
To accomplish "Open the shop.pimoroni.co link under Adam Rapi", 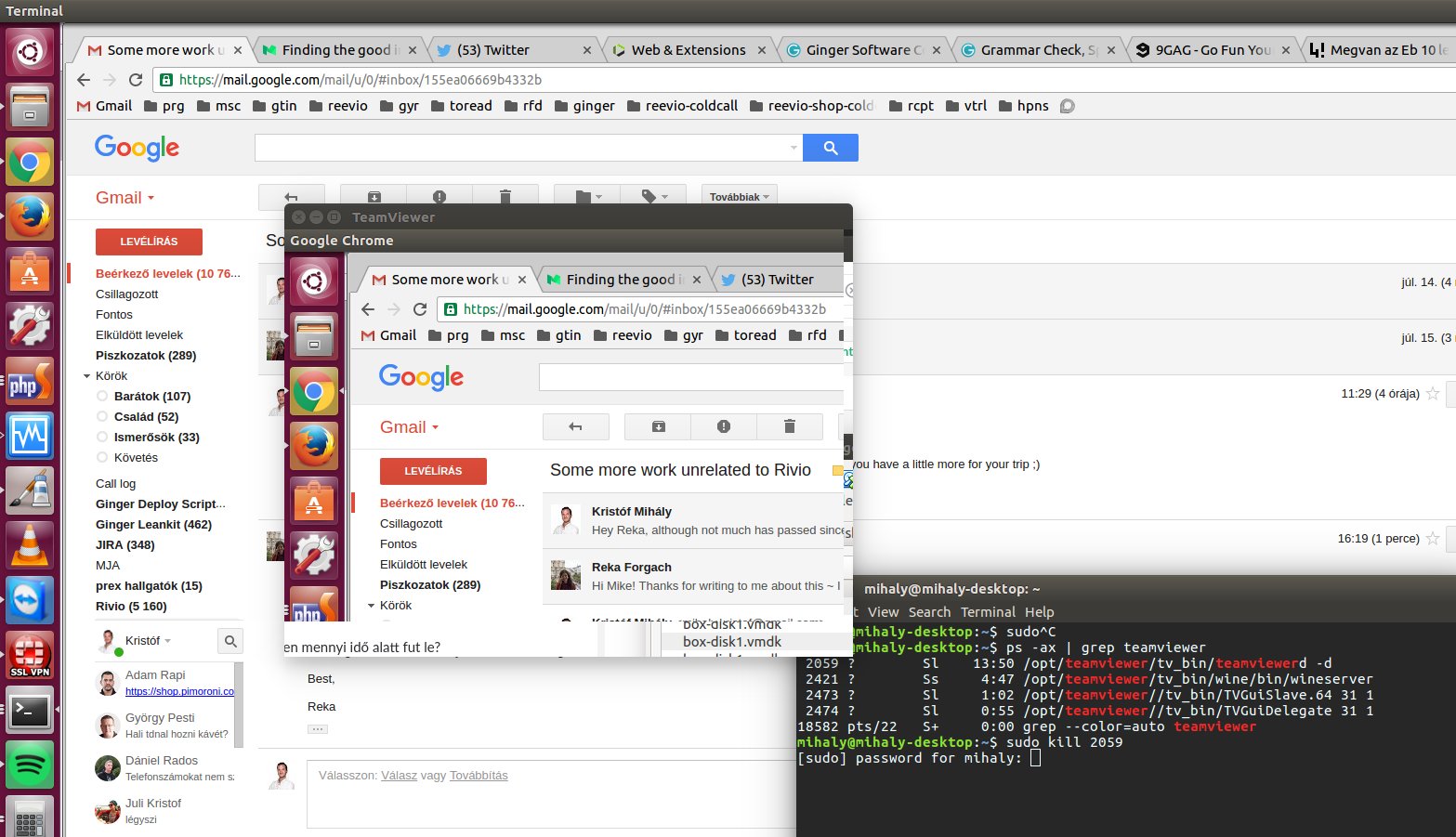I will coord(179,691).
